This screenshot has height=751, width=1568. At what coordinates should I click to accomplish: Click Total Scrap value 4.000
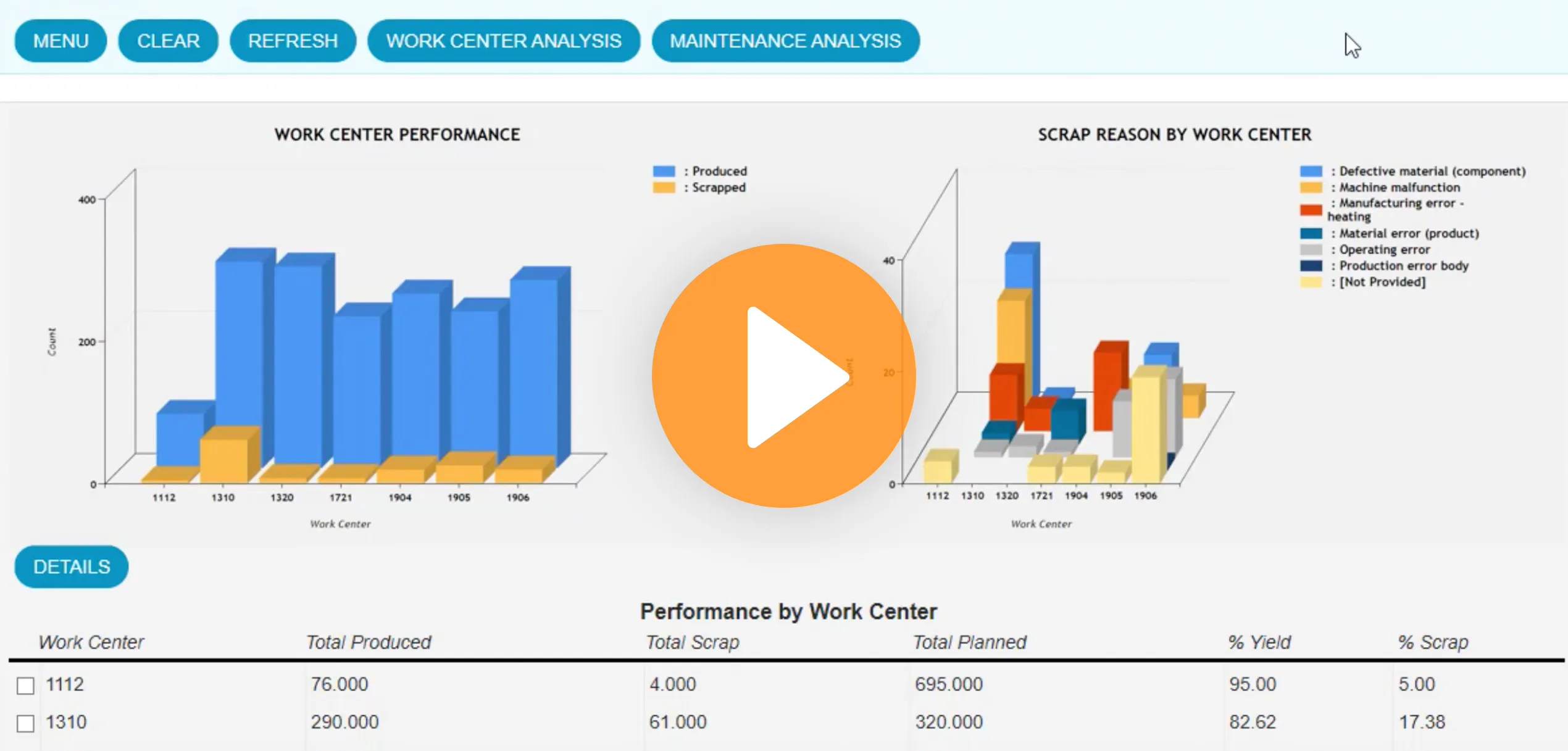[672, 684]
